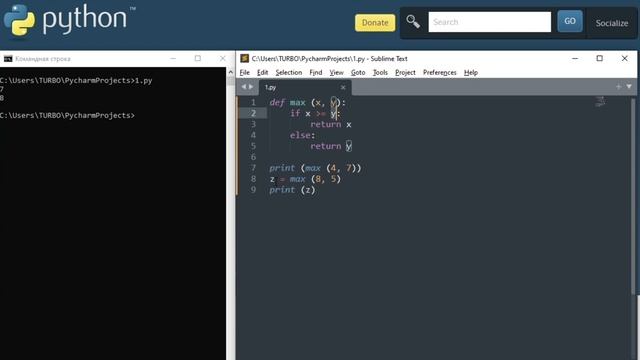Image resolution: width=640 pixels, height=360 pixels.
Task: Click the Sublime Text app icon in title bar
Action: pos(244,58)
